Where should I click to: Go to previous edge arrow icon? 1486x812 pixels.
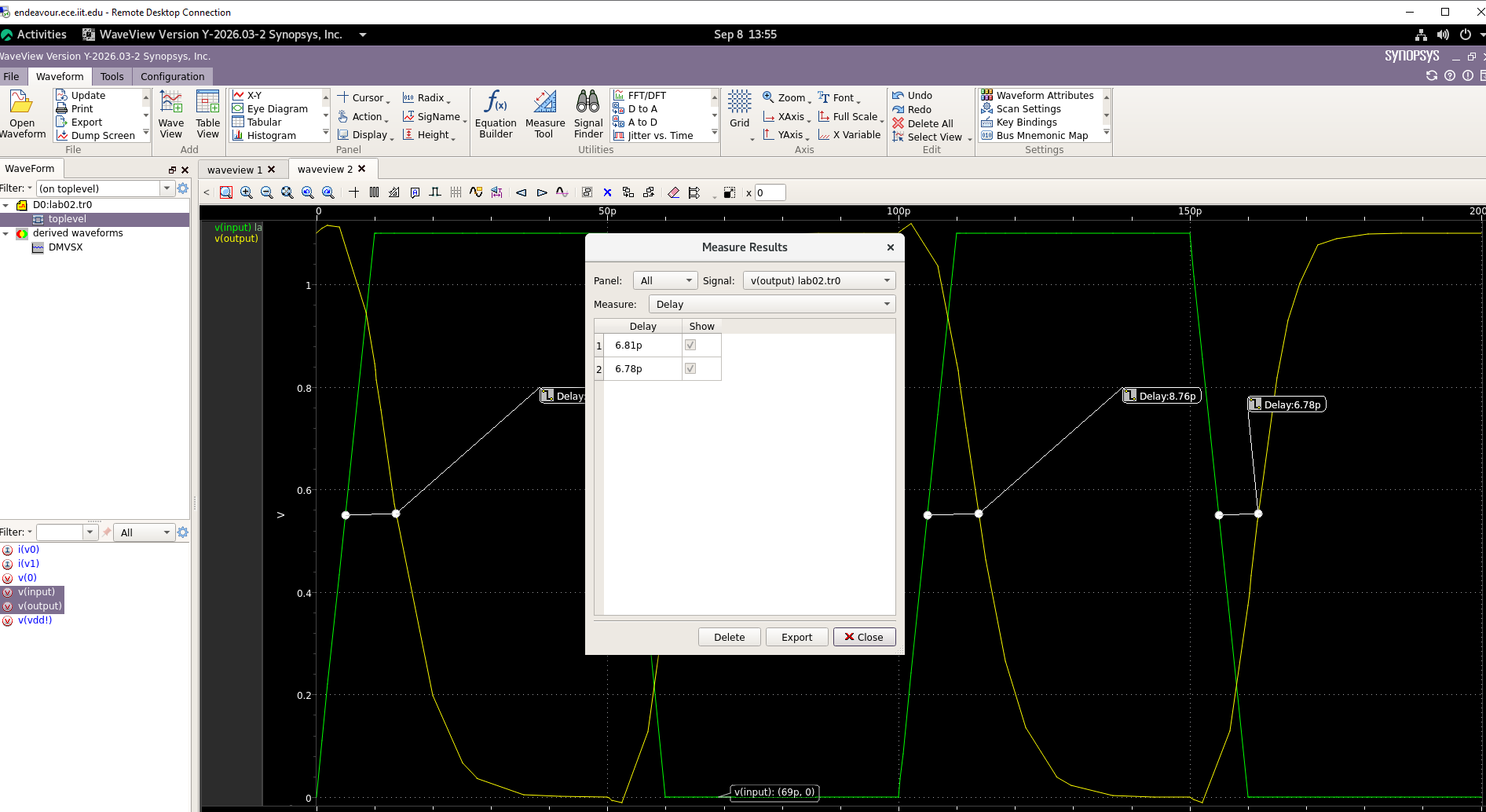point(521,192)
